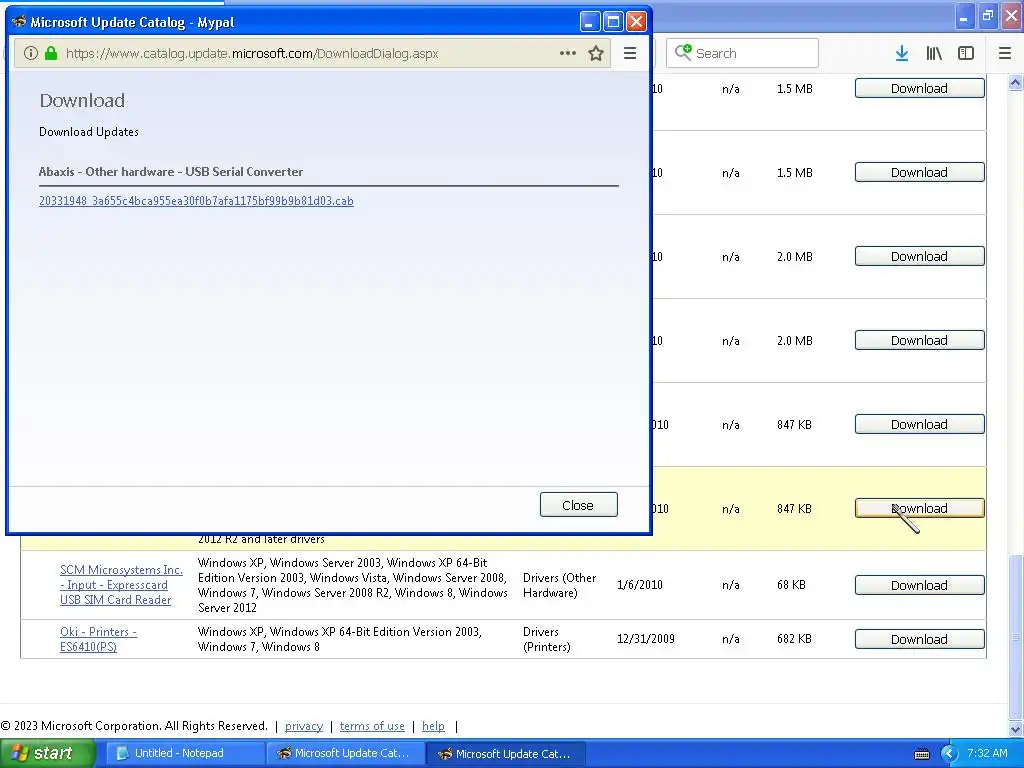This screenshot has height=768, width=1024.
Task: Open the privacy link in footer
Action: pyautogui.click(x=304, y=726)
